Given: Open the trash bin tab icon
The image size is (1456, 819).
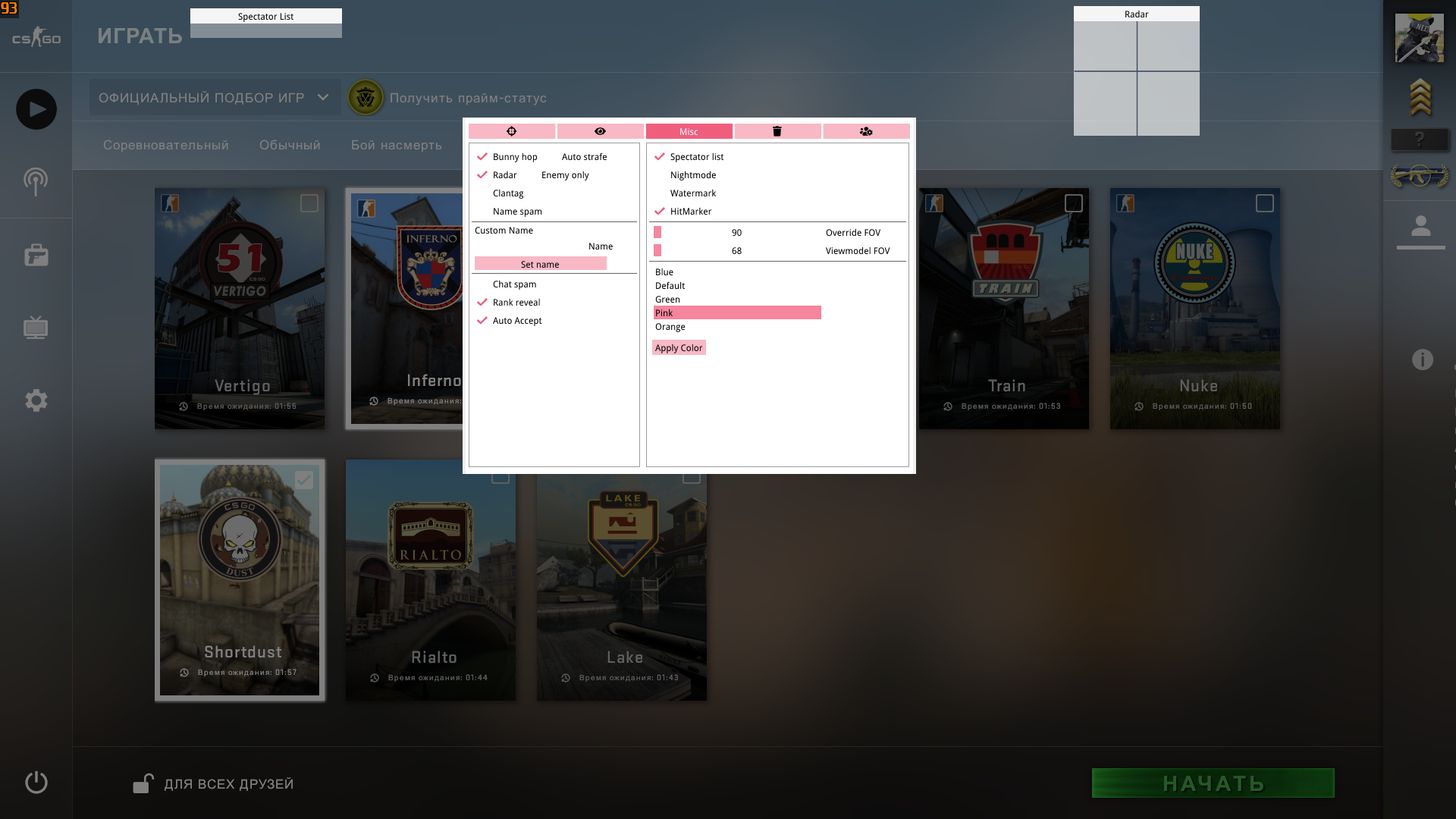Looking at the screenshot, I should [x=777, y=131].
